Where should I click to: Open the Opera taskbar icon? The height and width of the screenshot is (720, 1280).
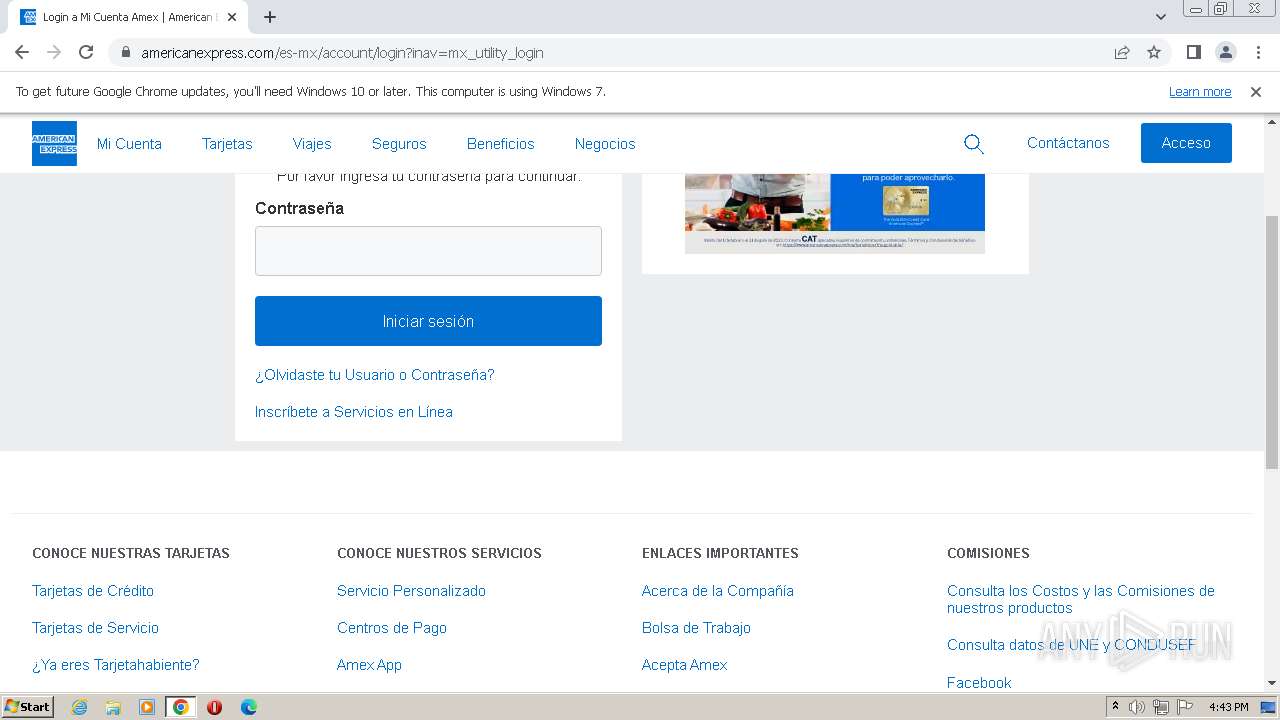pyautogui.click(x=214, y=707)
